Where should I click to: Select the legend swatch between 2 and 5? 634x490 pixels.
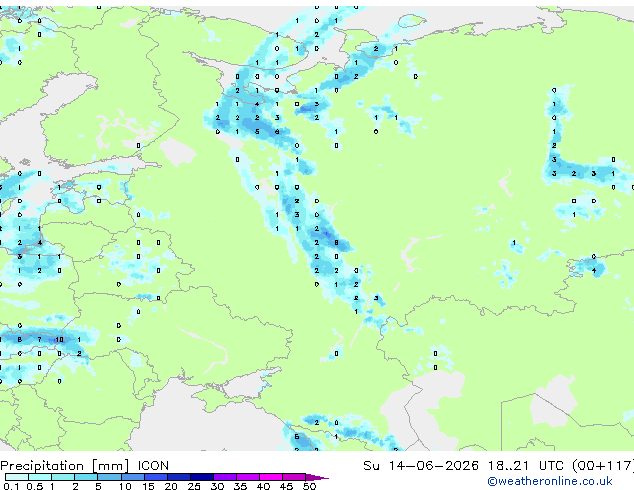pyautogui.click(x=86, y=477)
